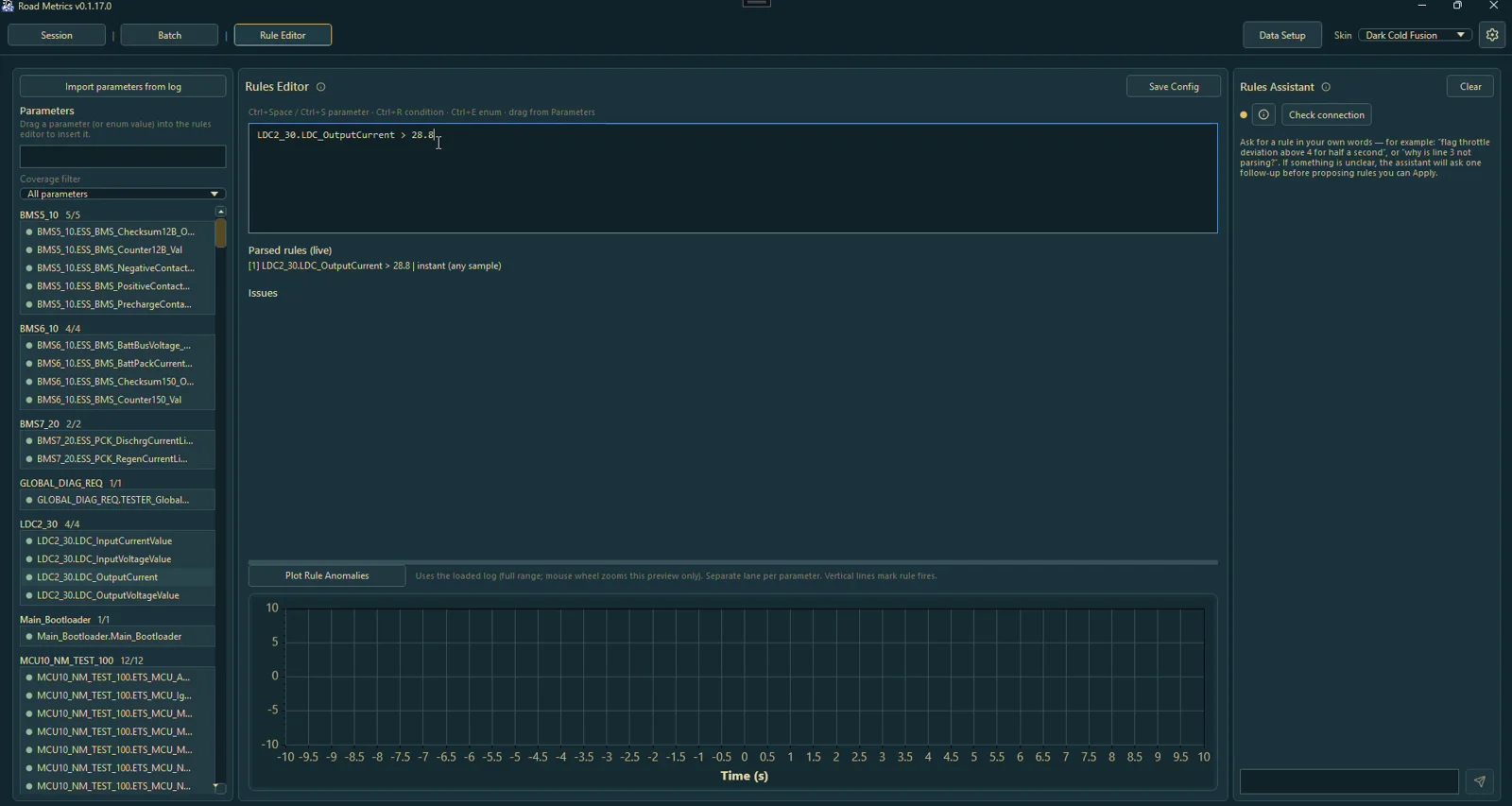1512x806 pixels.
Task: Click the BMS6_10 4/4 group header
Action: click(50, 329)
